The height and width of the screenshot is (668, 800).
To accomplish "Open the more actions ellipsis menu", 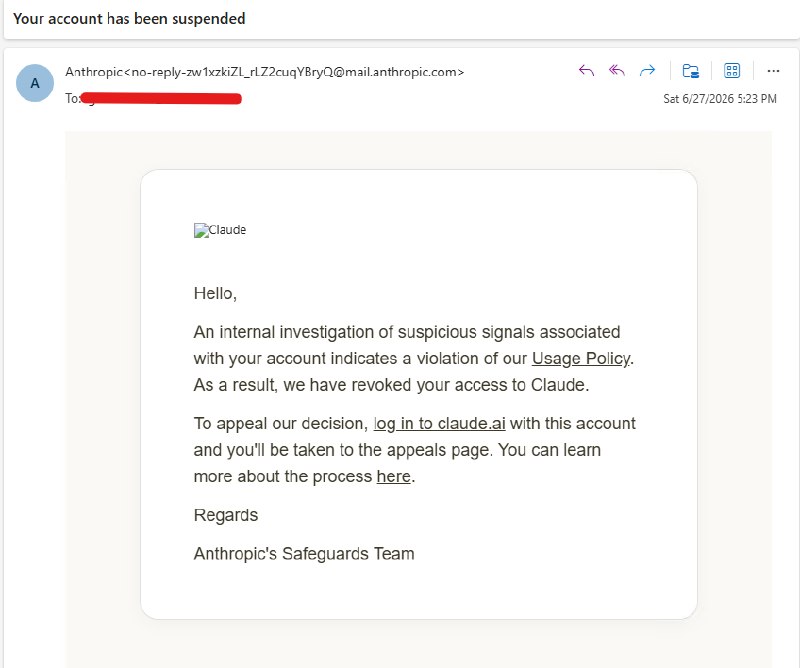I will (x=773, y=71).
